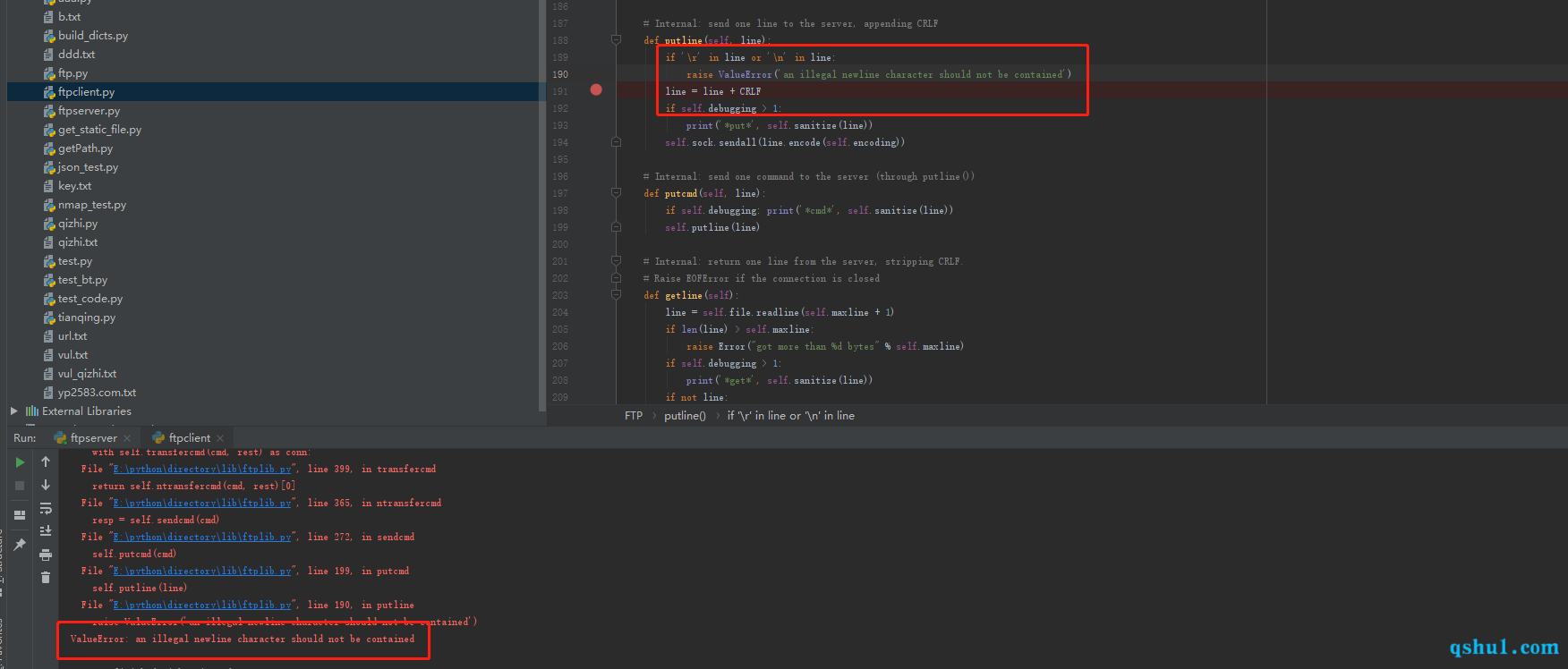
Task: Open ftplib.py link at line 199 traceback
Action: pyautogui.click(x=202, y=571)
